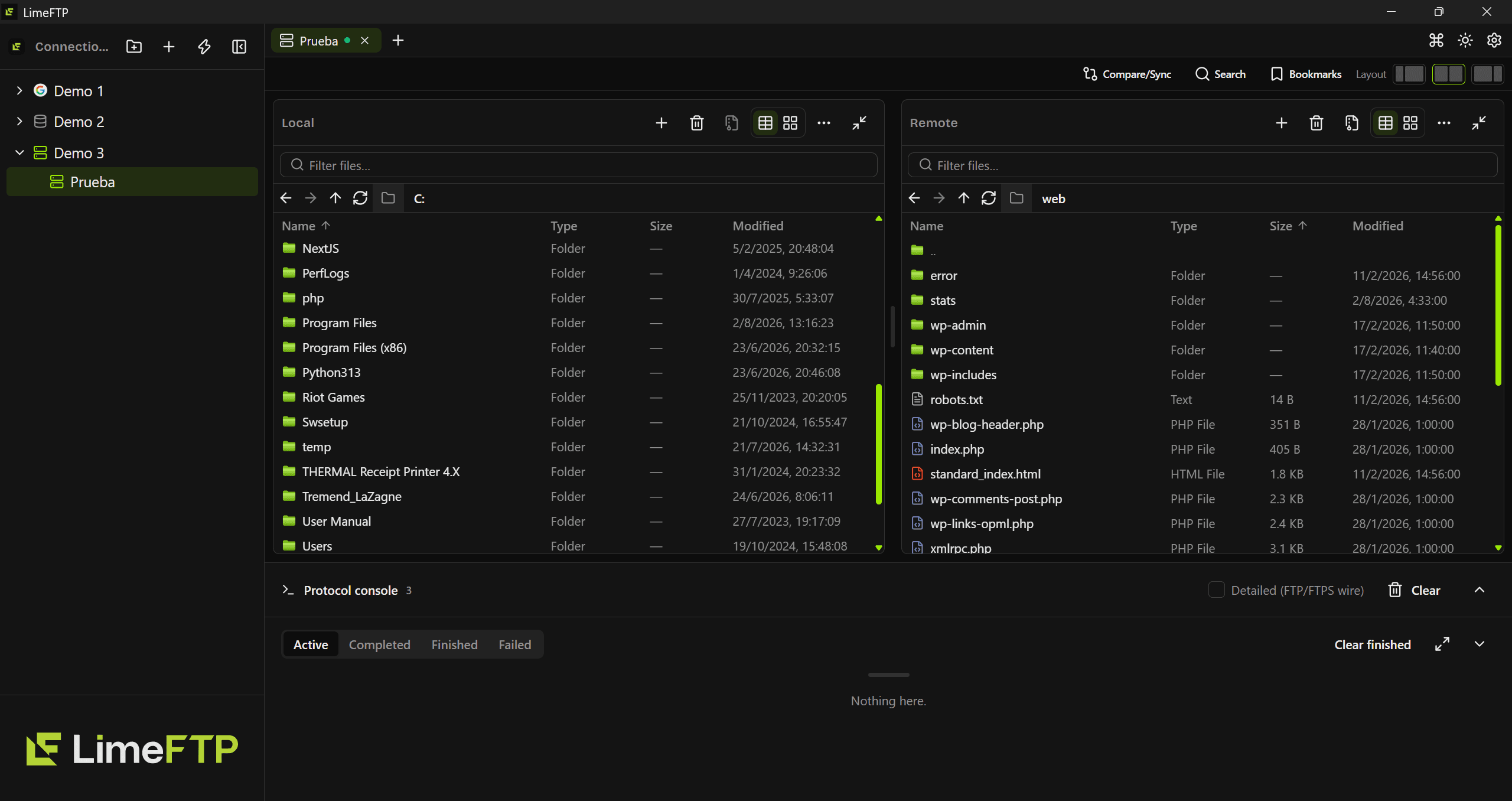
Task: Collapse the sidebar panel icon
Action: (239, 47)
